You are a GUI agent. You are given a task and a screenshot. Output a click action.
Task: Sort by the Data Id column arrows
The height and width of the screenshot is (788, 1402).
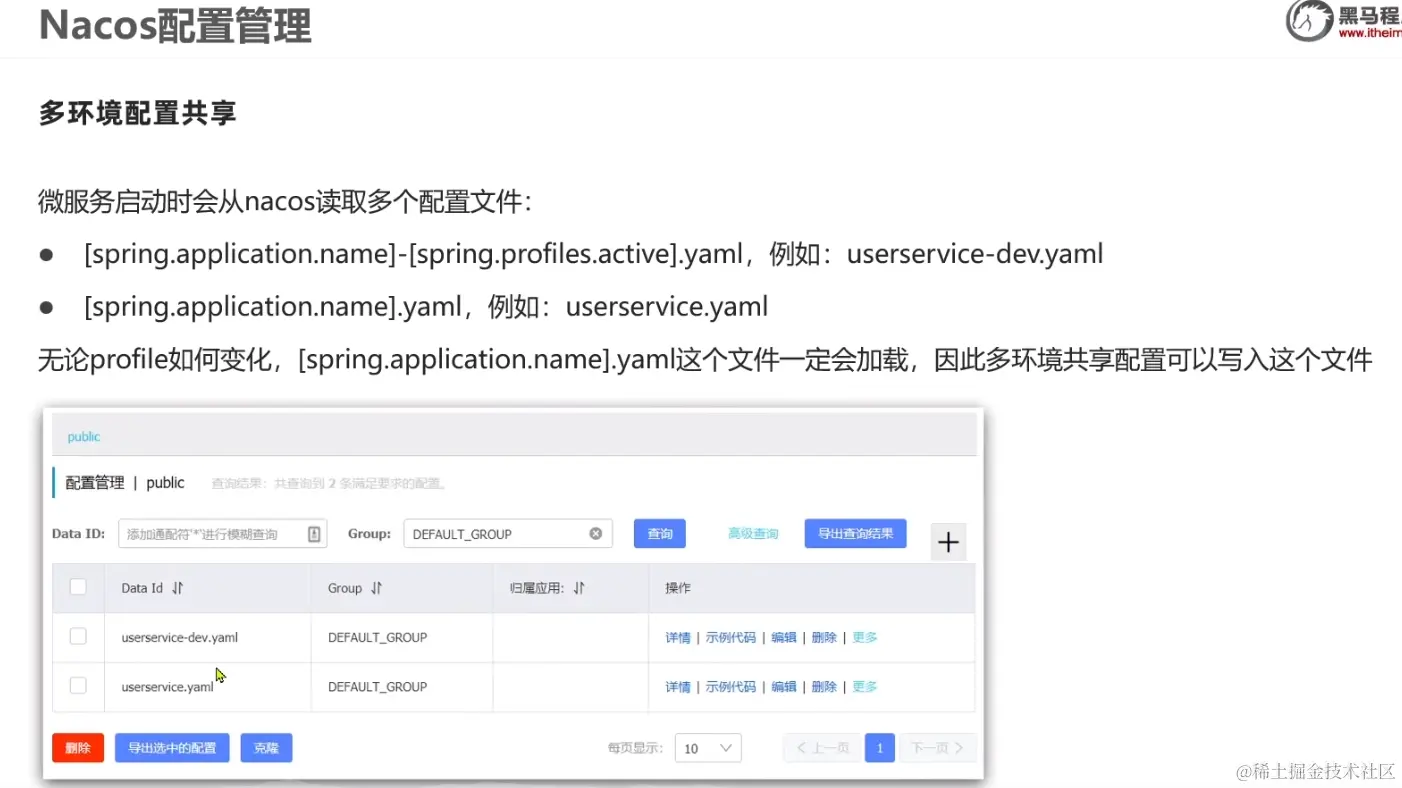[178, 588]
